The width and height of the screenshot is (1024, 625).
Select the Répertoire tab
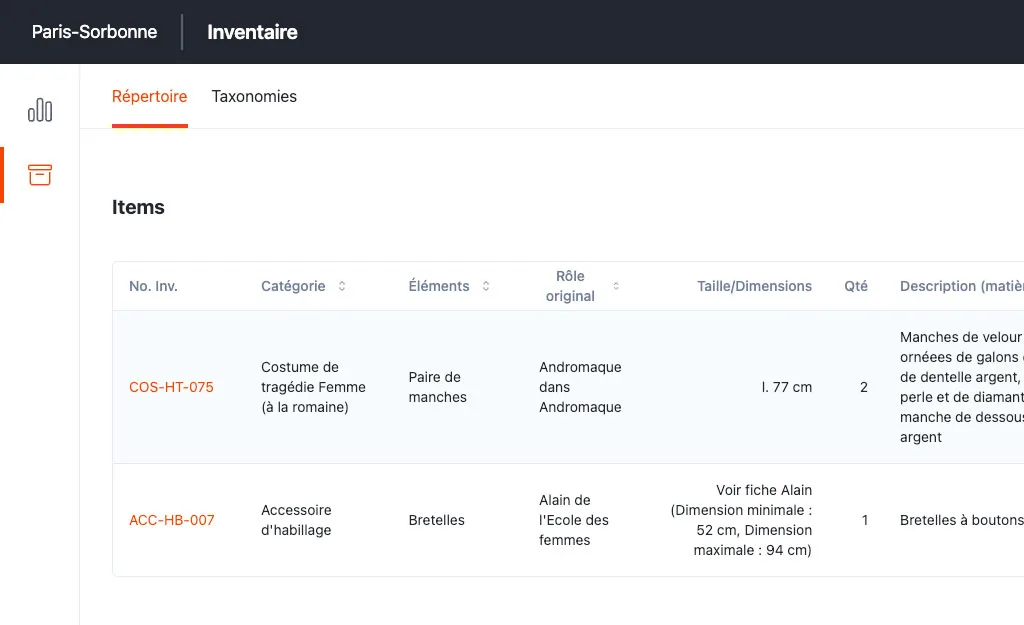tap(149, 97)
